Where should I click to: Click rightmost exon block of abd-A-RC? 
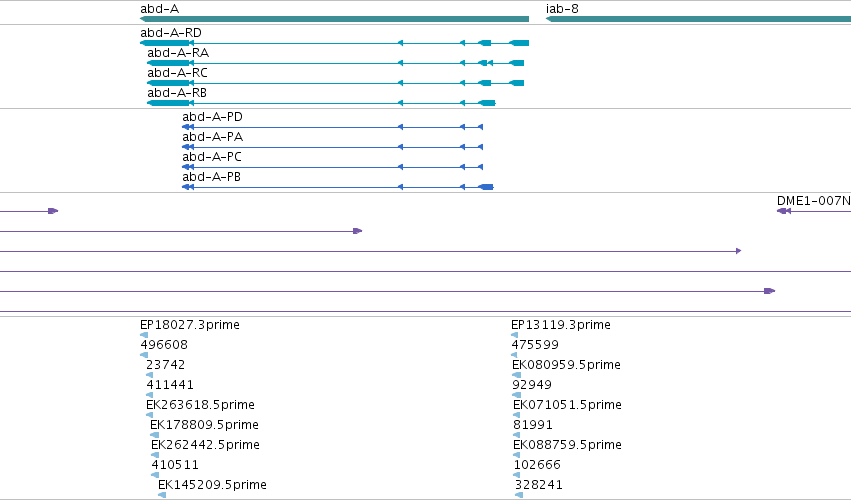tap(517, 83)
